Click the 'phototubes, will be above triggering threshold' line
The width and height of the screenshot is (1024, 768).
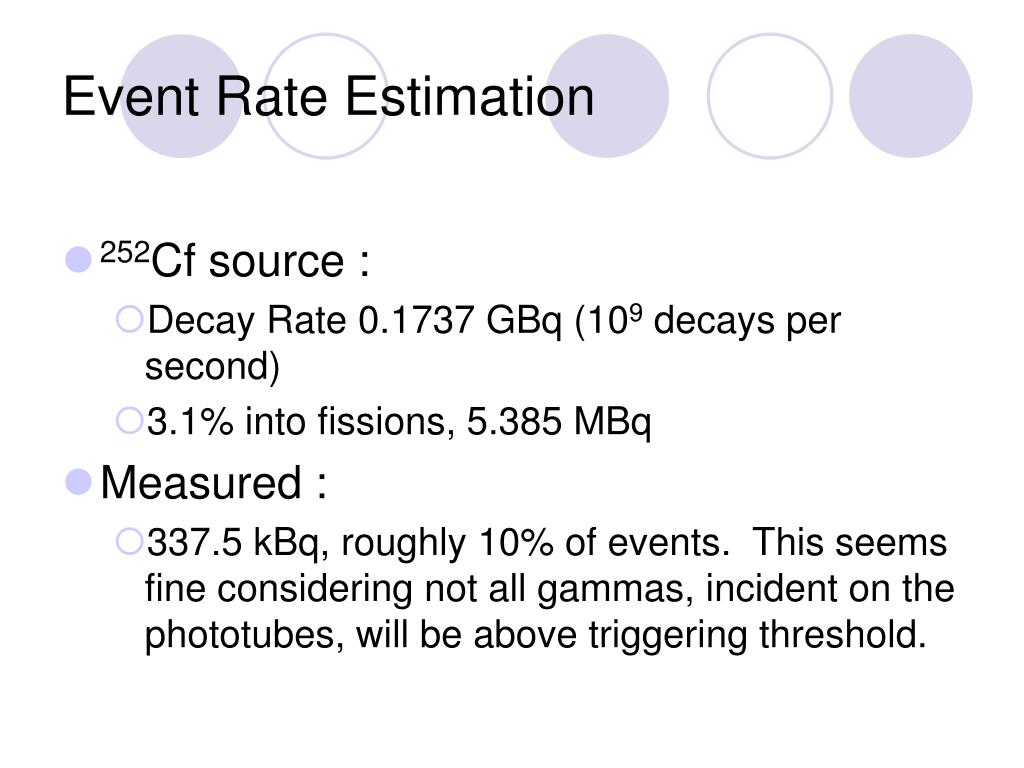(x=536, y=635)
